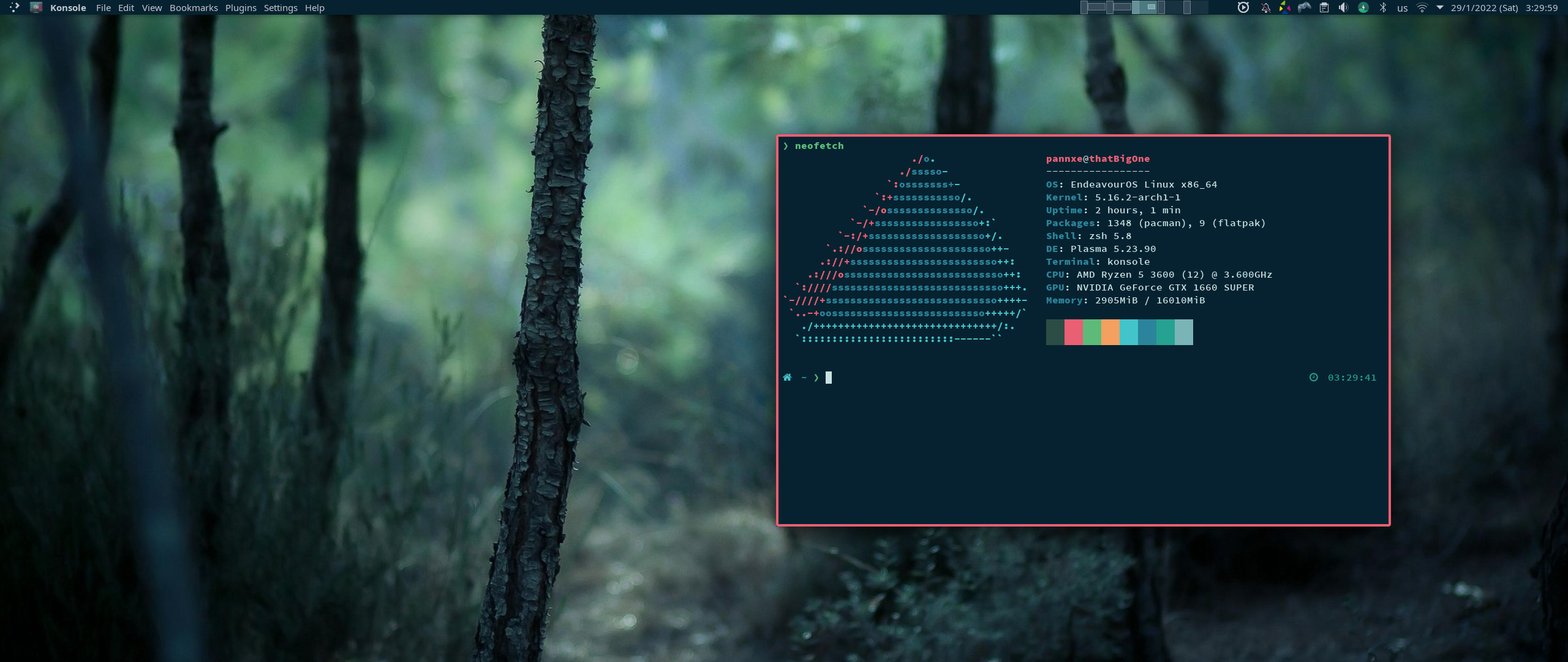Open the Bookmarks menu
This screenshot has height=662, width=1568.
point(194,8)
